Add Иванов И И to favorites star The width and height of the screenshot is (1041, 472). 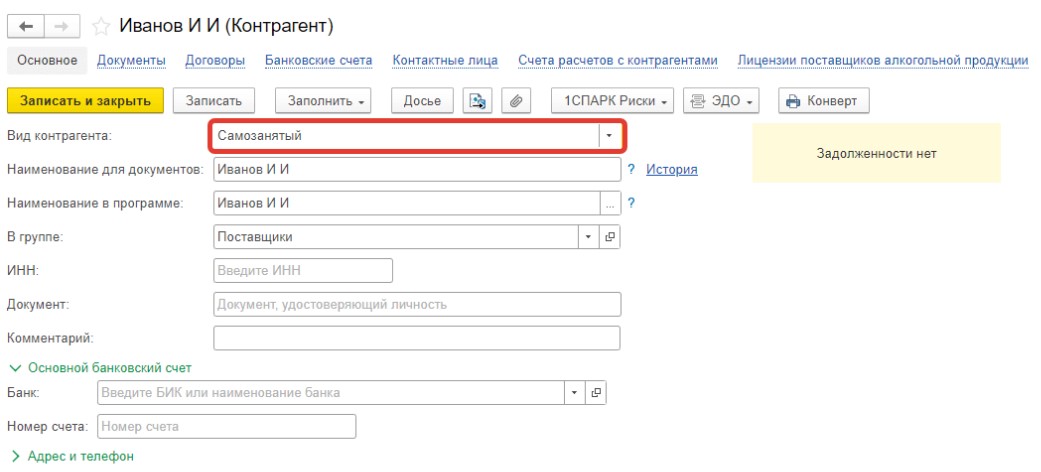100,25
